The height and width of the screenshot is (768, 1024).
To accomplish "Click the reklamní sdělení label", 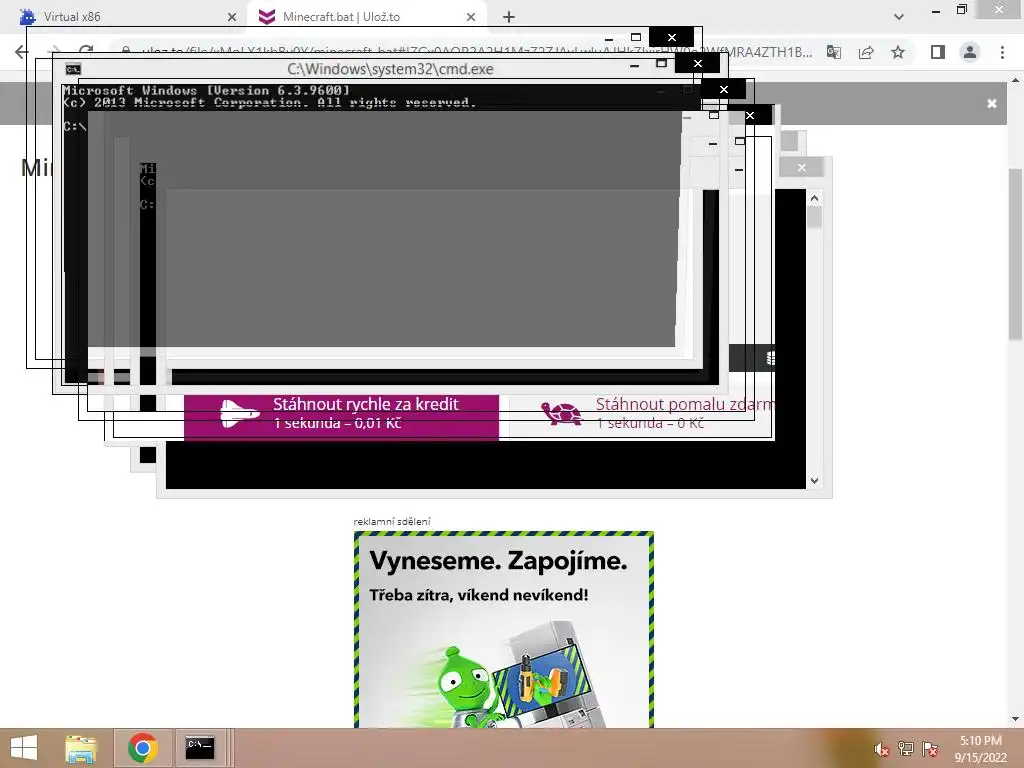I will pyautogui.click(x=392, y=521).
